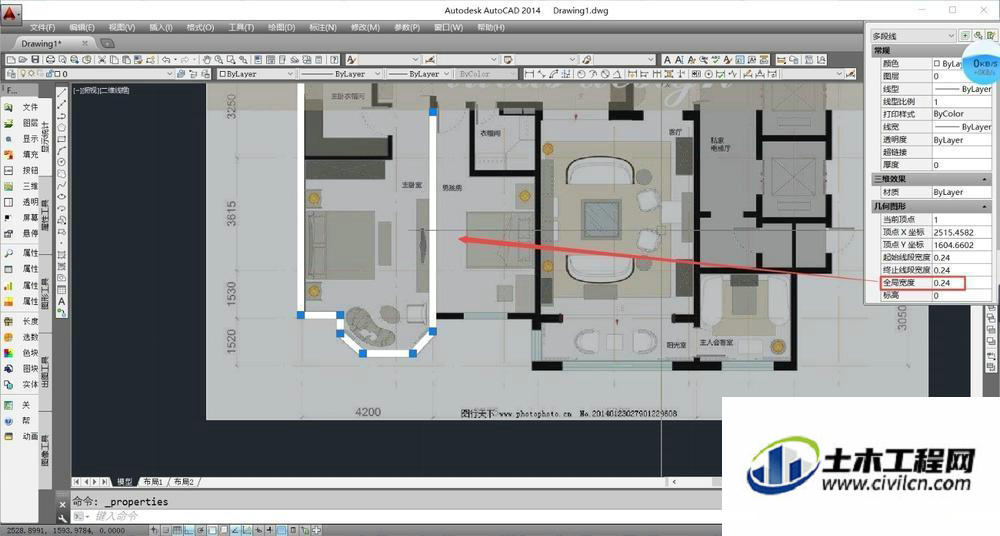Click the Linear dimension icon
Viewport: 1000px width, 536px height.
click(529, 74)
